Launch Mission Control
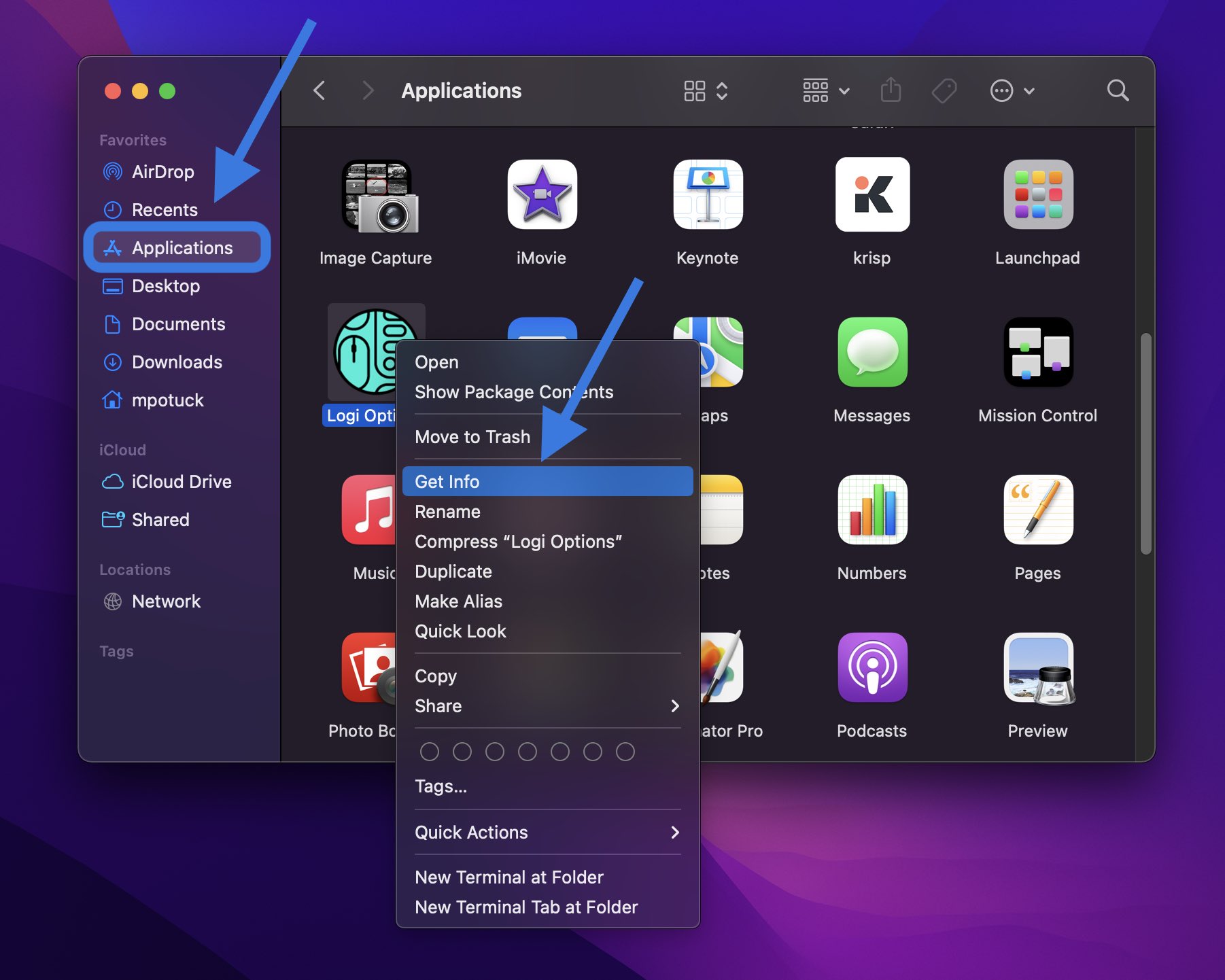This screenshot has width=1225, height=980. 1037,353
